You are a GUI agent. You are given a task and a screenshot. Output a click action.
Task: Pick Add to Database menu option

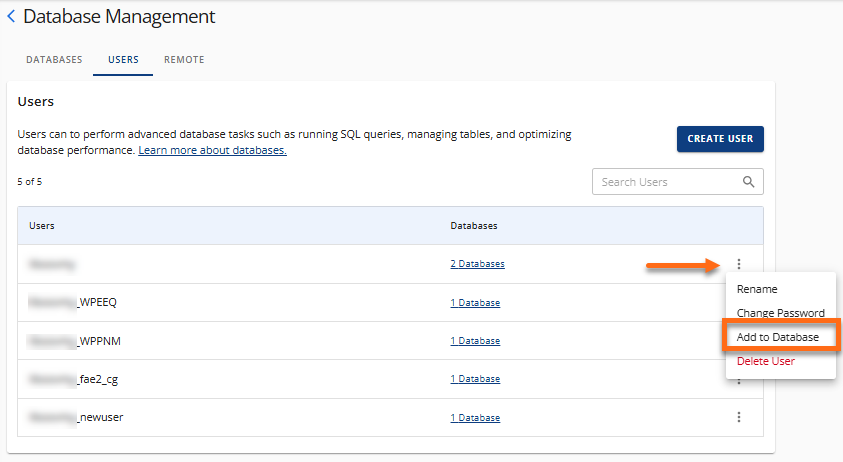click(778, 337)
